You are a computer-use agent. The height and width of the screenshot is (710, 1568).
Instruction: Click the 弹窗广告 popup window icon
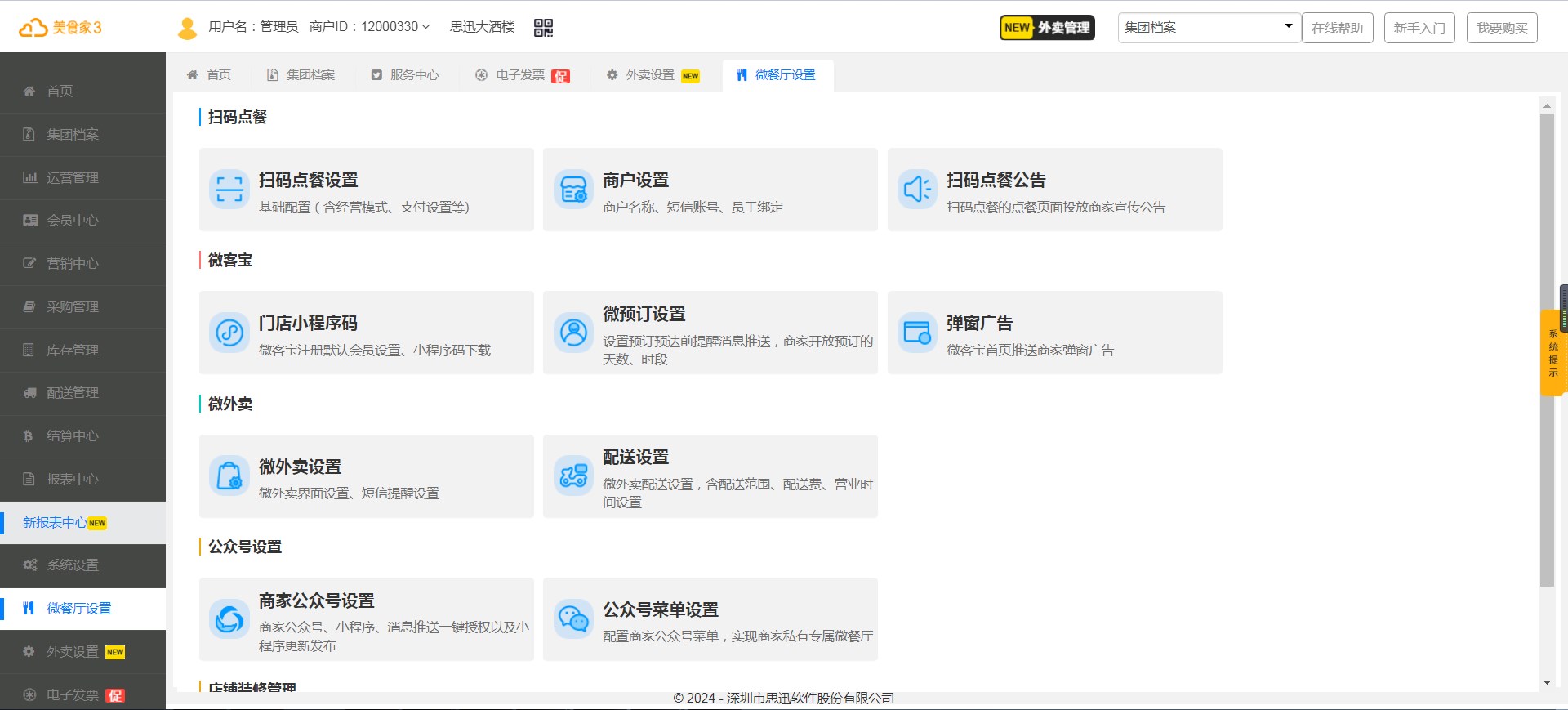[917, 333]
